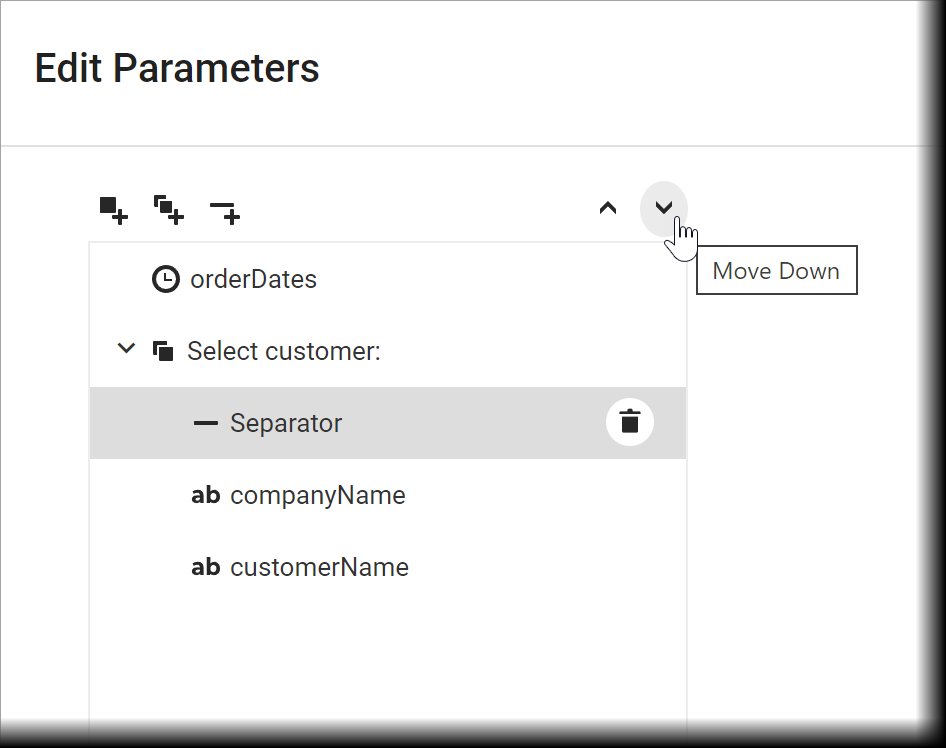Select the companyName parameter
946x748 pixels.
click(x=318, y=495)
